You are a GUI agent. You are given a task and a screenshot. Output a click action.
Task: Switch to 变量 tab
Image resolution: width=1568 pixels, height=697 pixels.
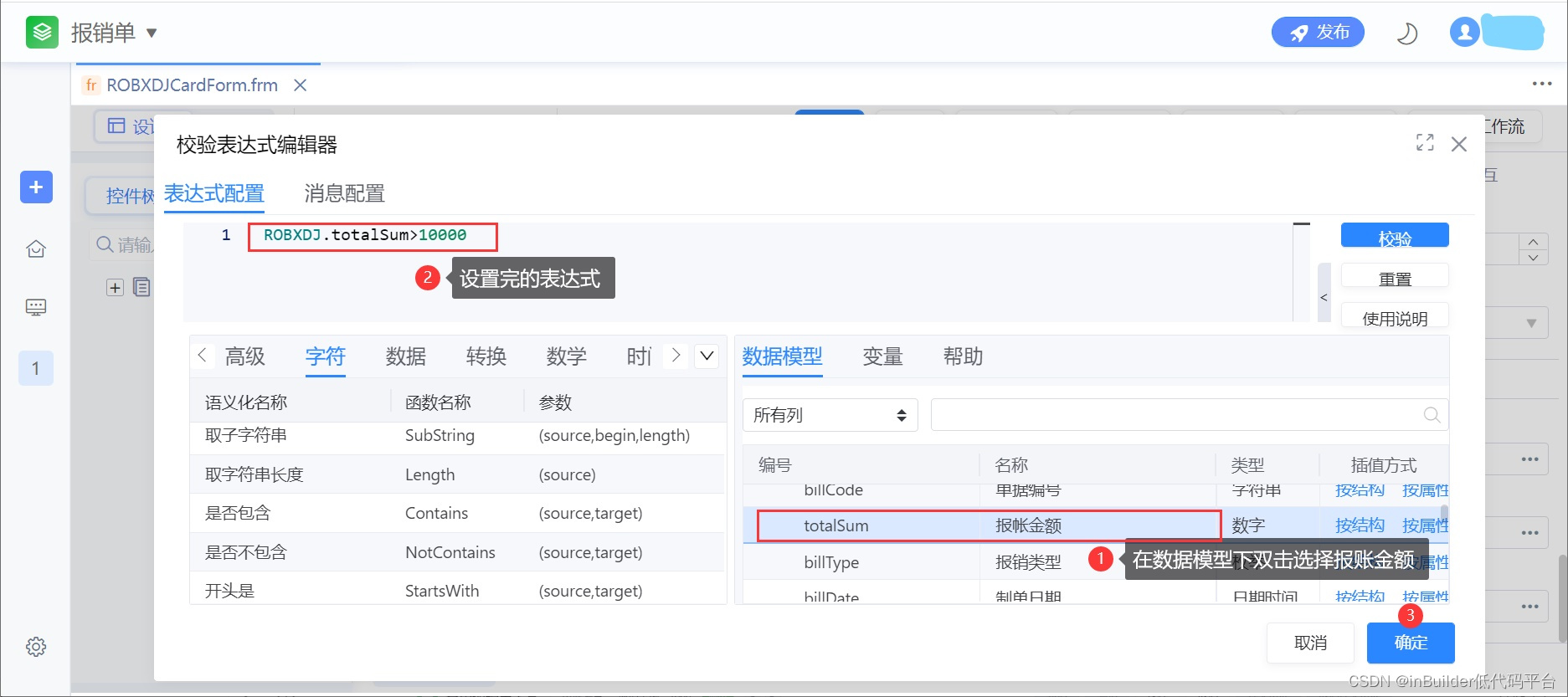tap(883, 356)
